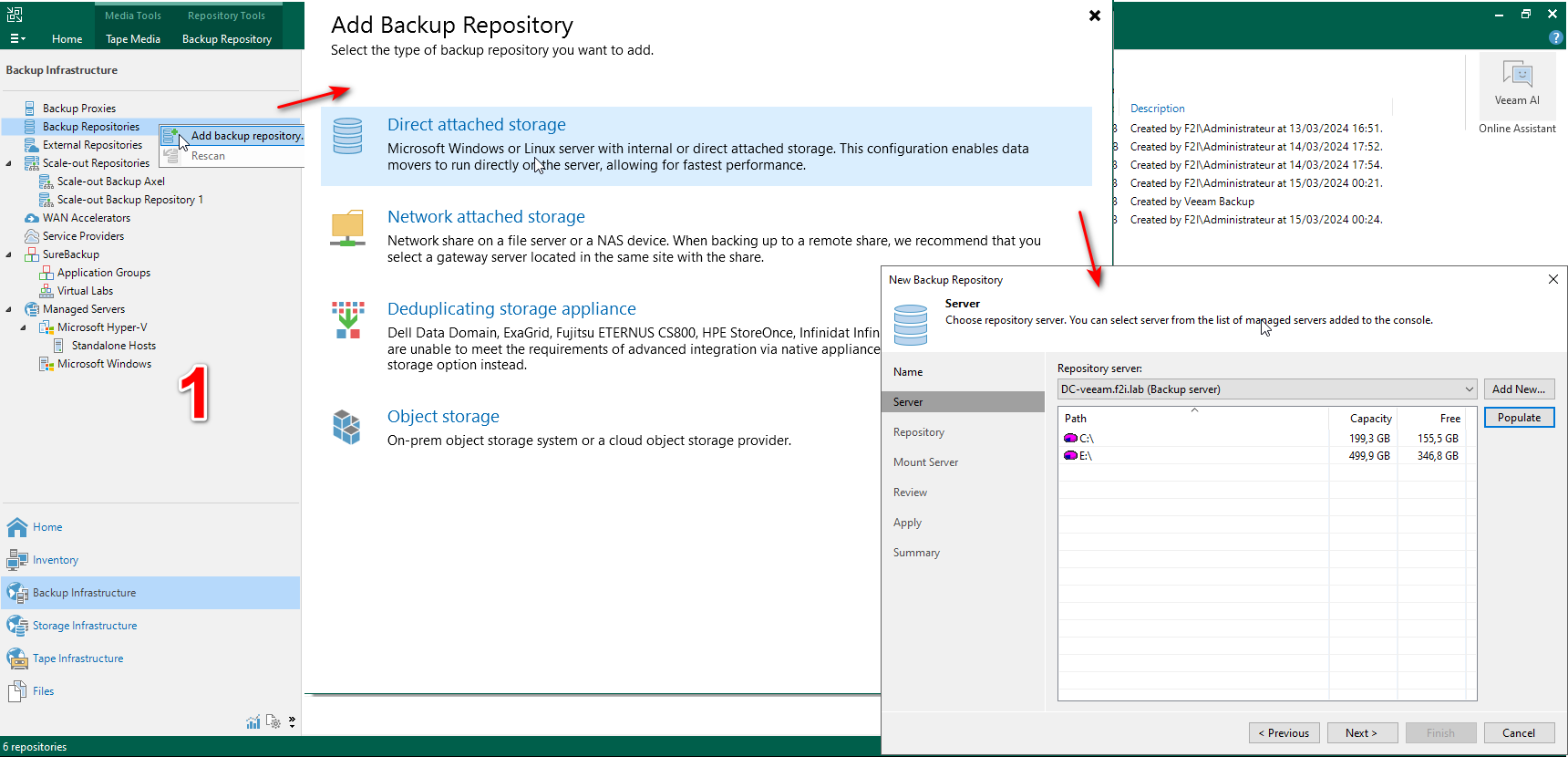Click the Inventory view icon
Viewport: 1568px width, 757px height.
point(17,560)
